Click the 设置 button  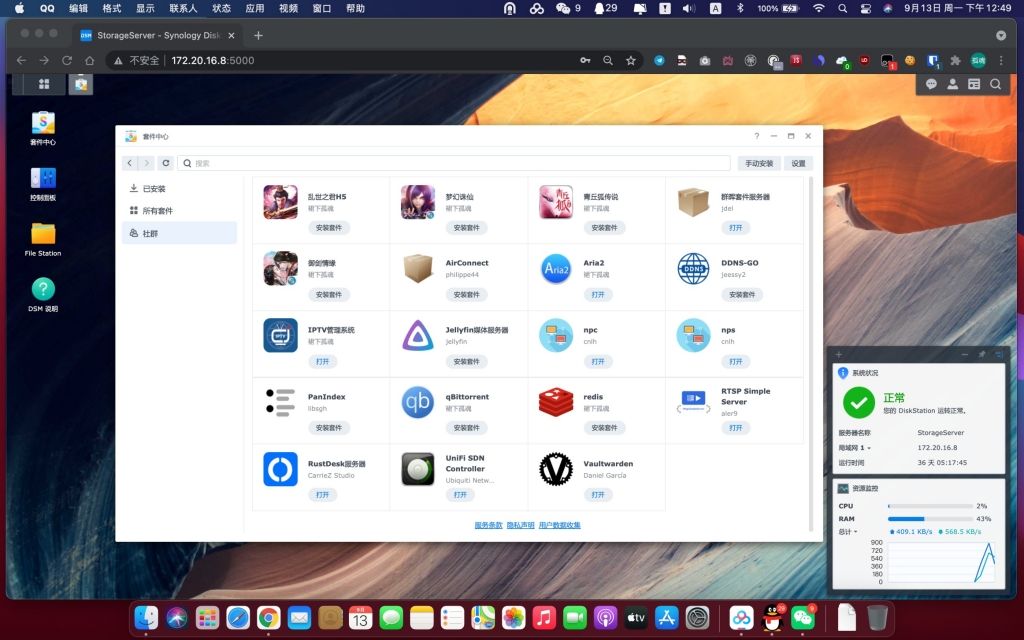(x=799, y=163)
